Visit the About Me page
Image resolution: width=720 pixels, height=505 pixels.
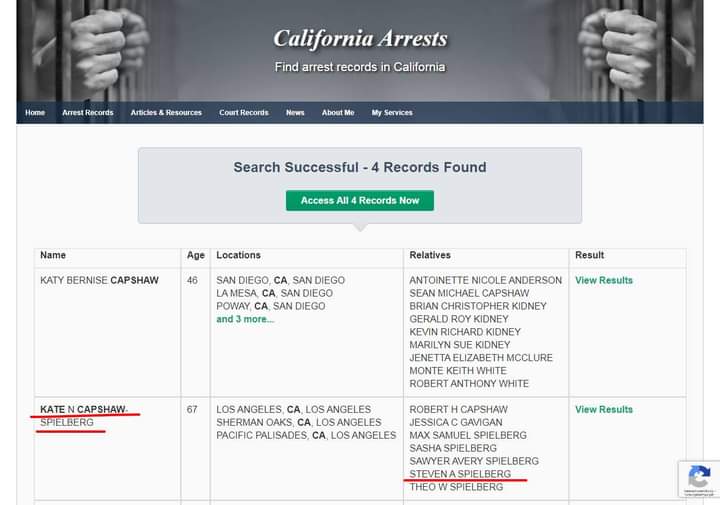click(338, 113)
